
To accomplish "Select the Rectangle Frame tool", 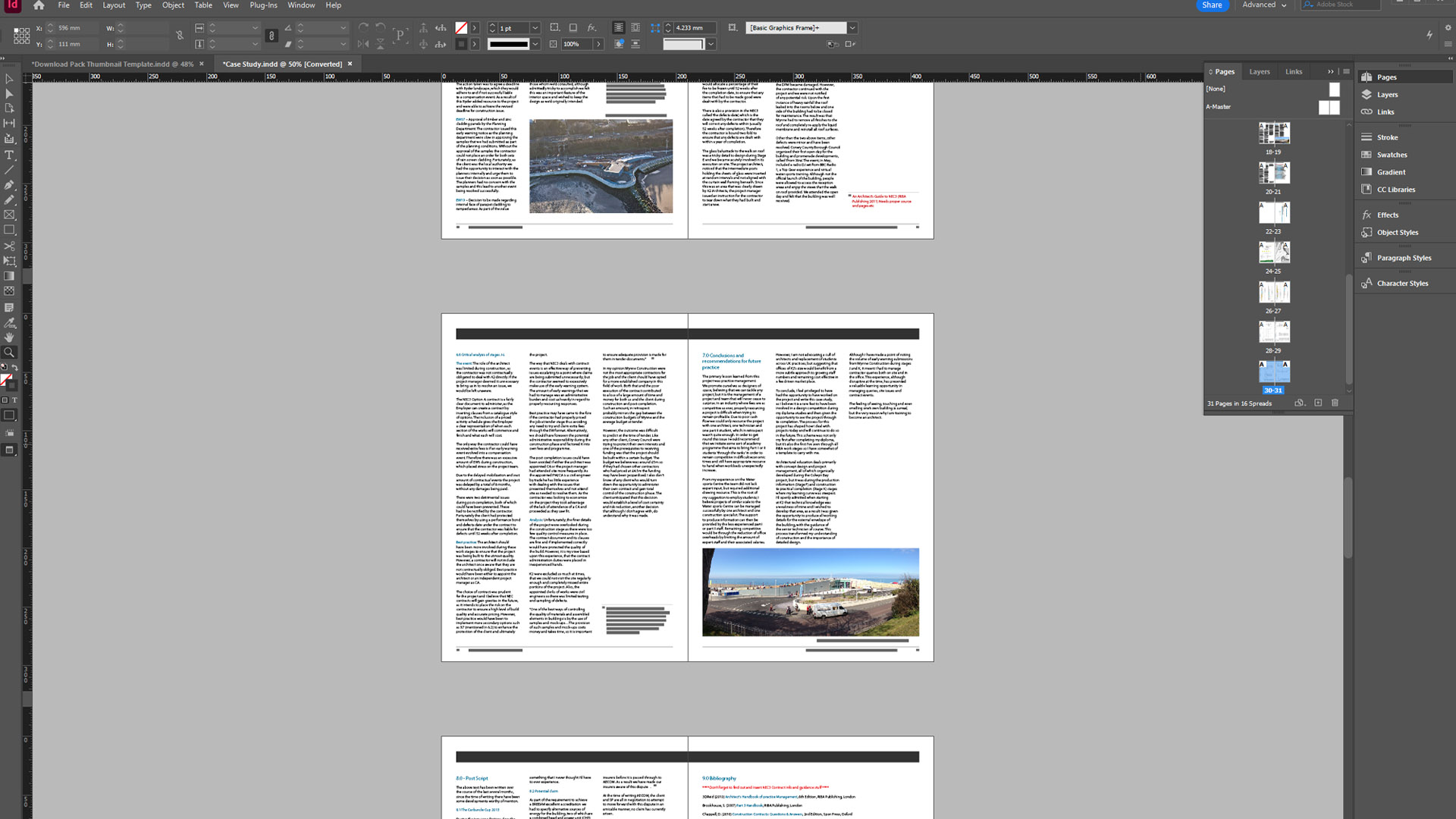I will coord(10,215).
